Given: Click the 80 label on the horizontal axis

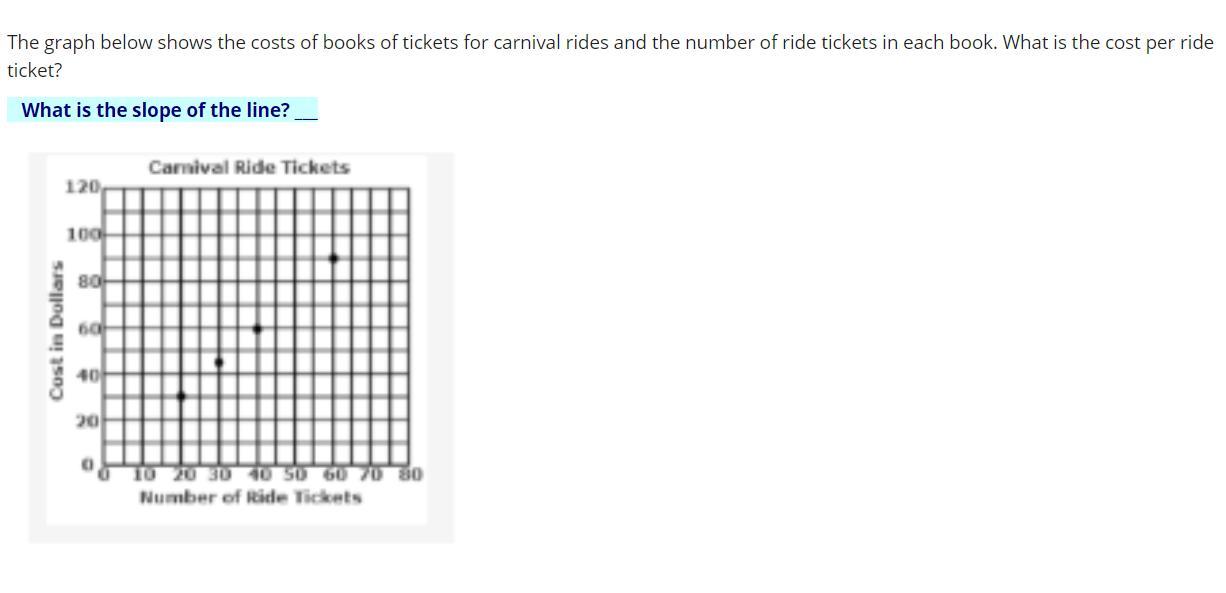Looking at the screenshot, I should click(x=411, y=474).
